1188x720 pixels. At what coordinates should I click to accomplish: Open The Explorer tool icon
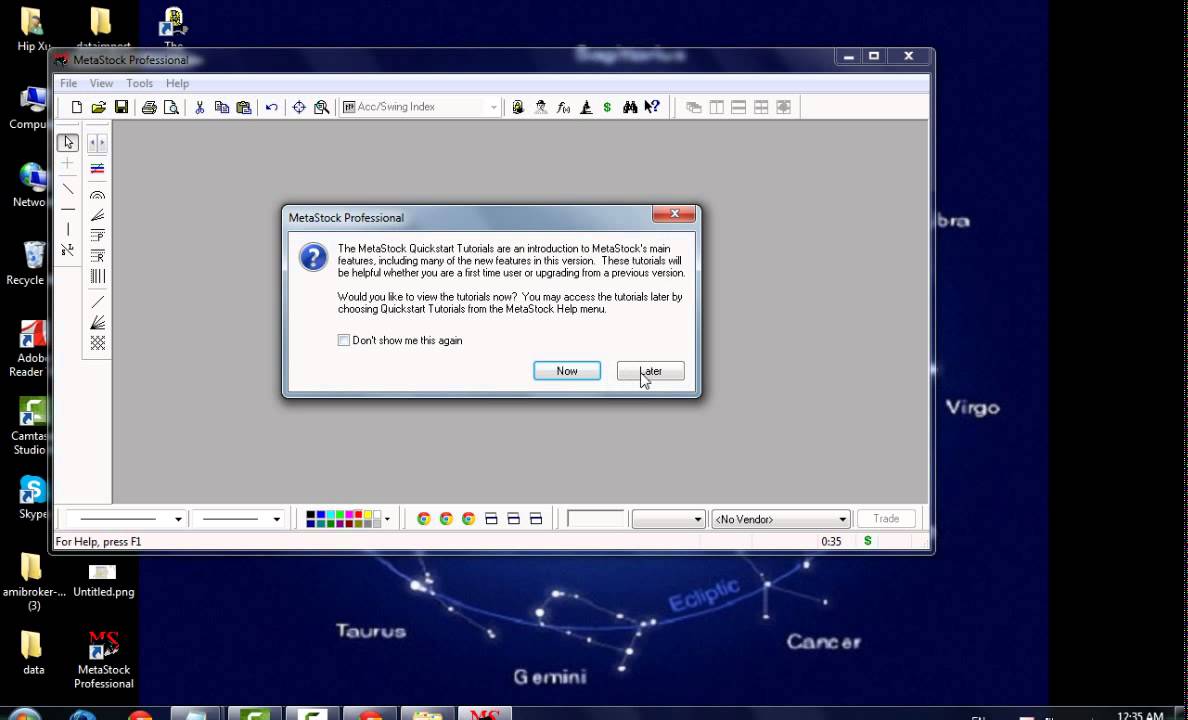(518, 108)
